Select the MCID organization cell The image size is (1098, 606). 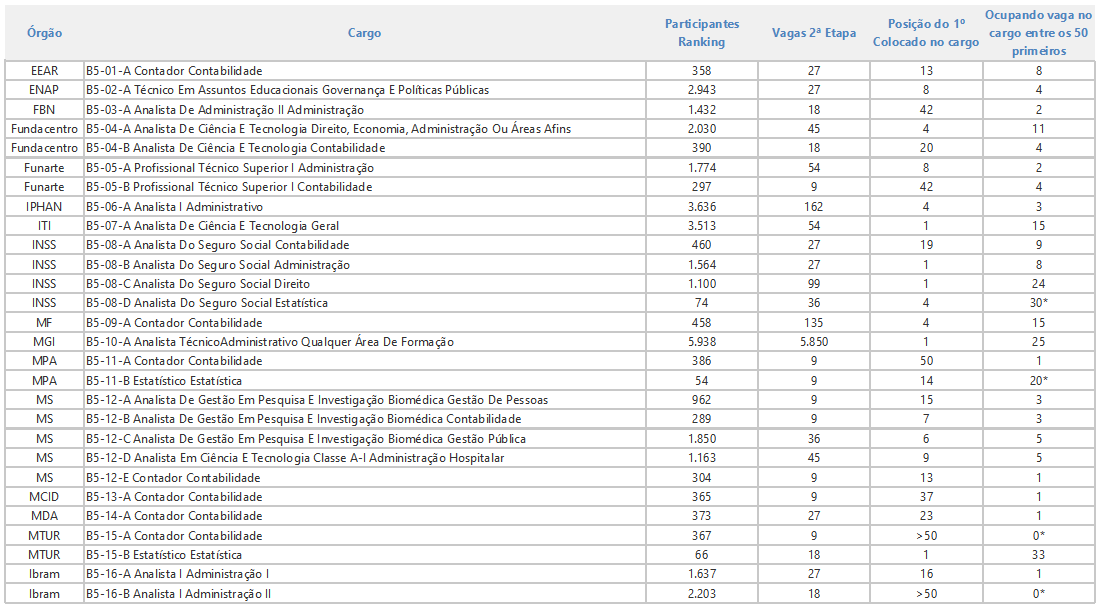tap(44, 497)
